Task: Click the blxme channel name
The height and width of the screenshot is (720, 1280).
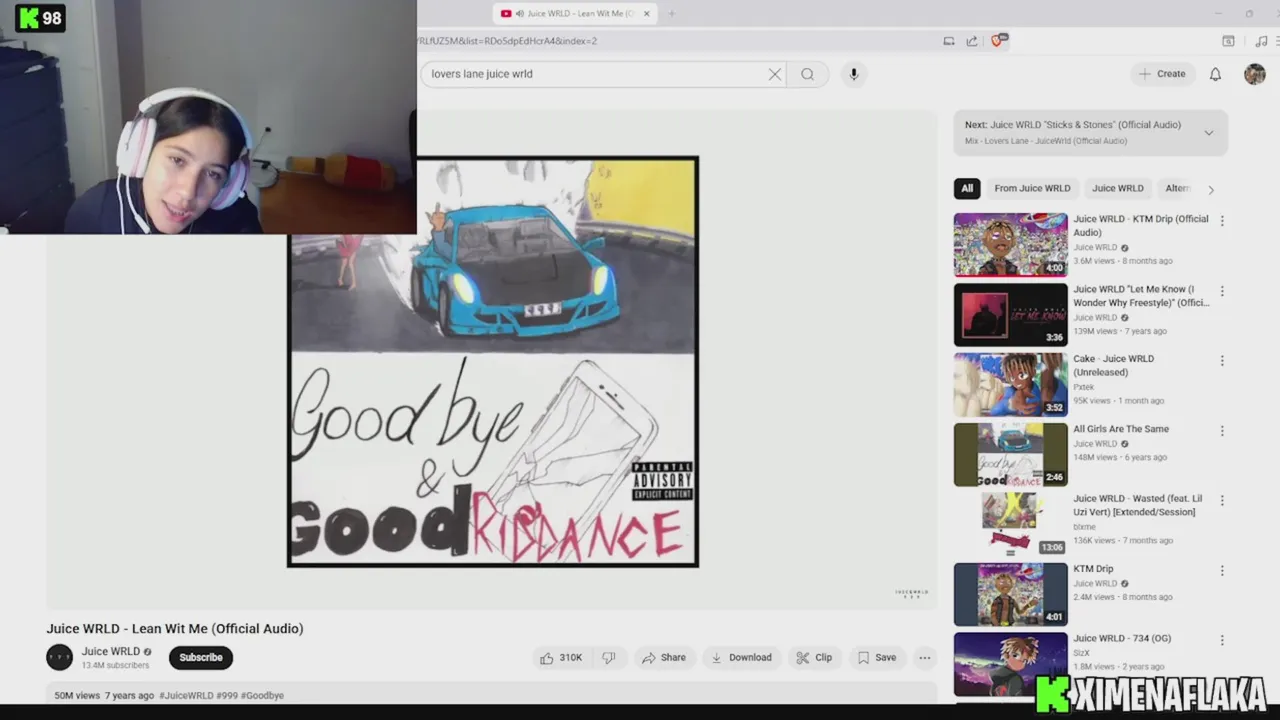Action: (x=1084, y=527)
